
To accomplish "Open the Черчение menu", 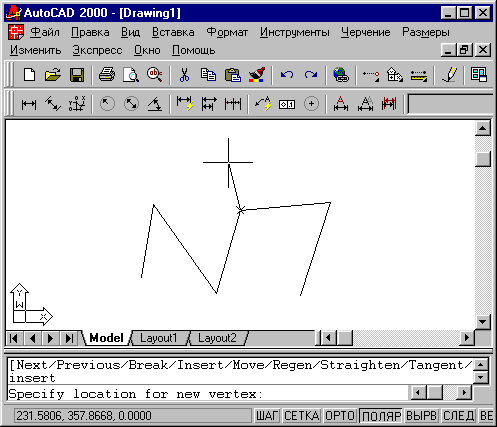I will click(366, 32).
